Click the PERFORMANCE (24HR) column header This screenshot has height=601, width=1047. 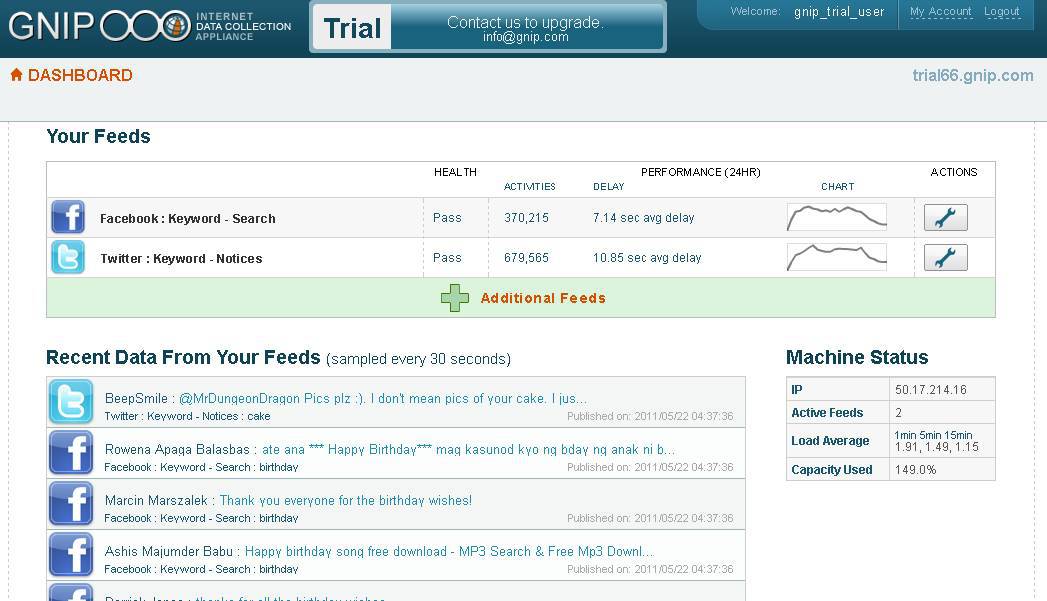click(x=700, y=172)
